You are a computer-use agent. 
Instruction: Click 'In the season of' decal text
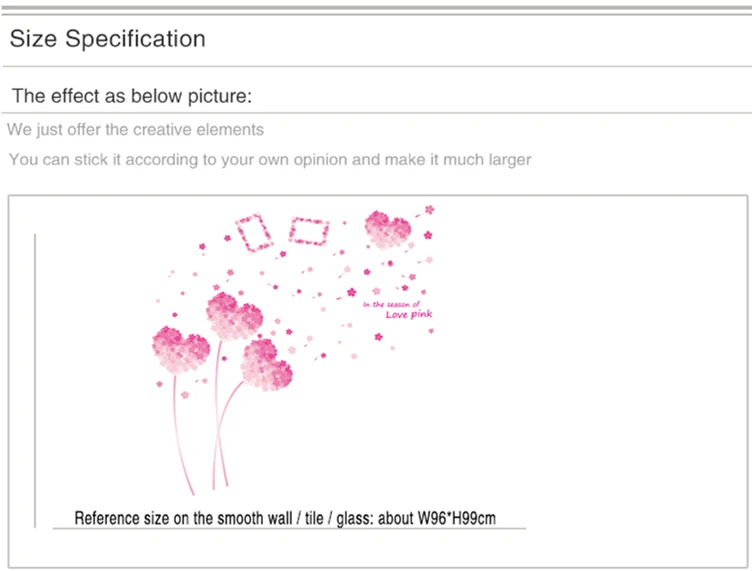point(391,304)
